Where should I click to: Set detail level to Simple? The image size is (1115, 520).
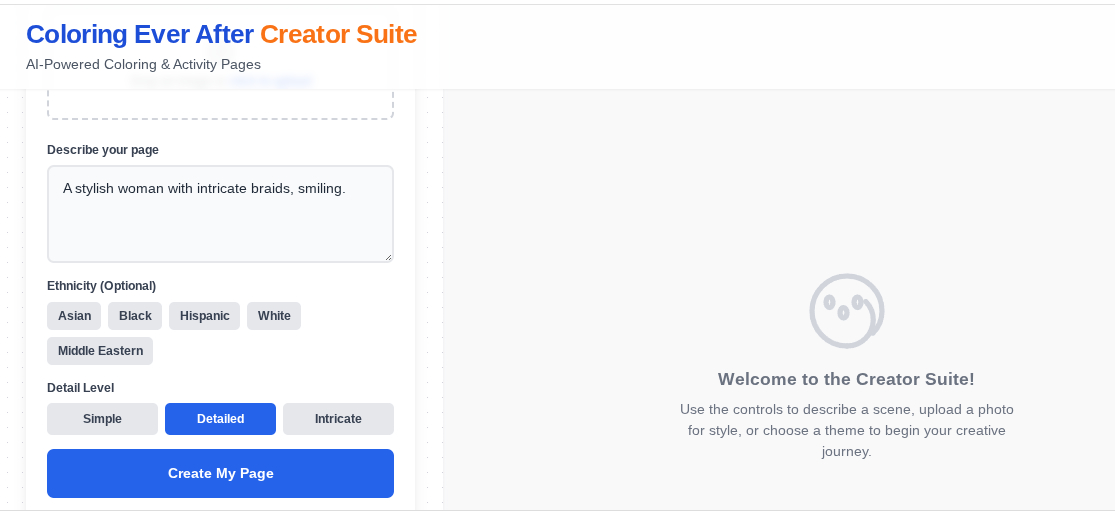coord(102,419)
